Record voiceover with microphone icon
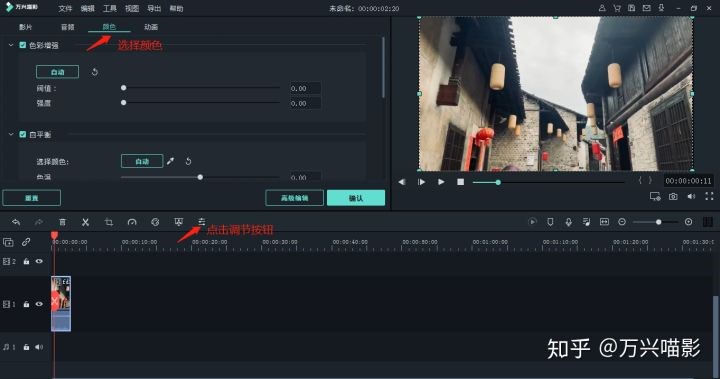The image size is (720, 379). pos(568,222)
